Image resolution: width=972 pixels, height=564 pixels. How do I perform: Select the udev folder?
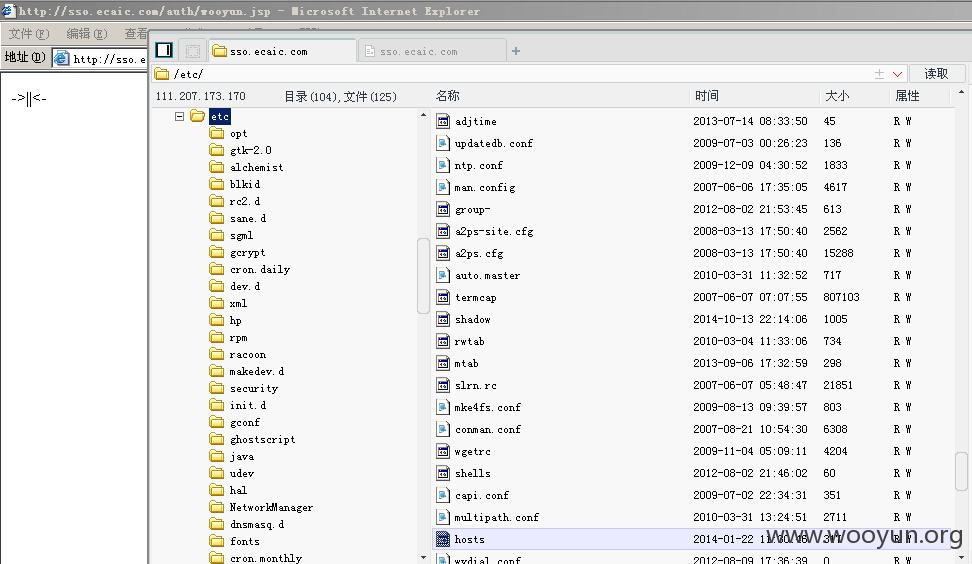point(242,474)
